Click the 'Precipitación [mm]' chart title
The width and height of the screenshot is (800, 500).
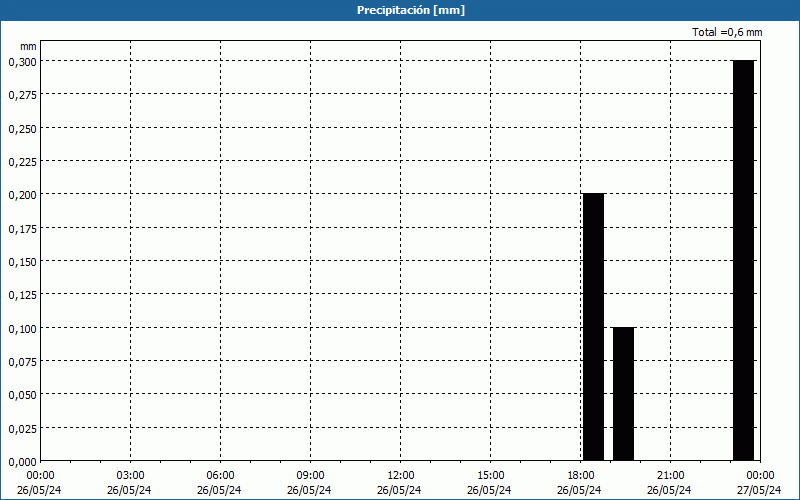(x=411, y=10)
